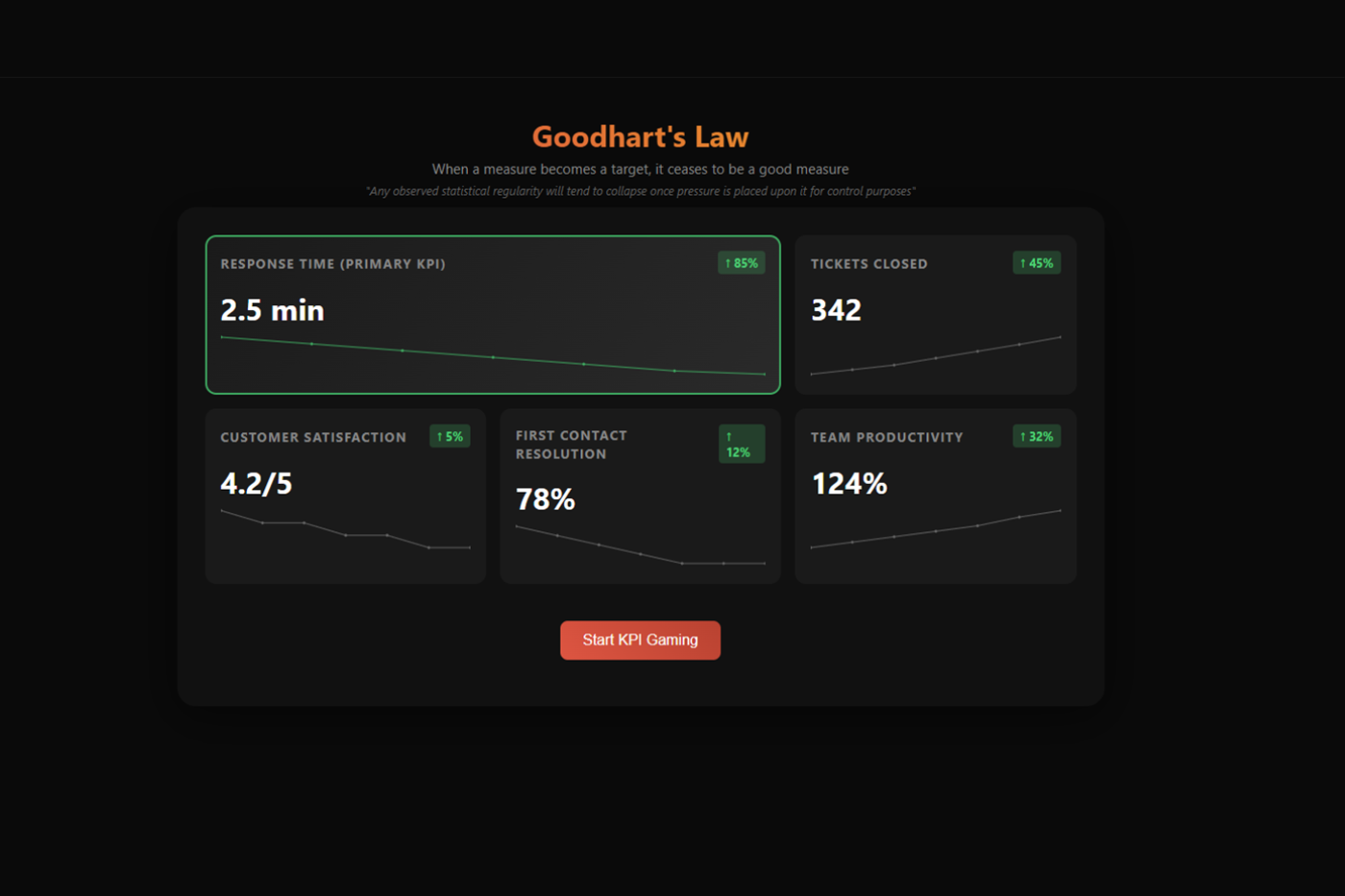Click the 32% increase badge
The image size is (1345, 896).
tap(1037, 436)
